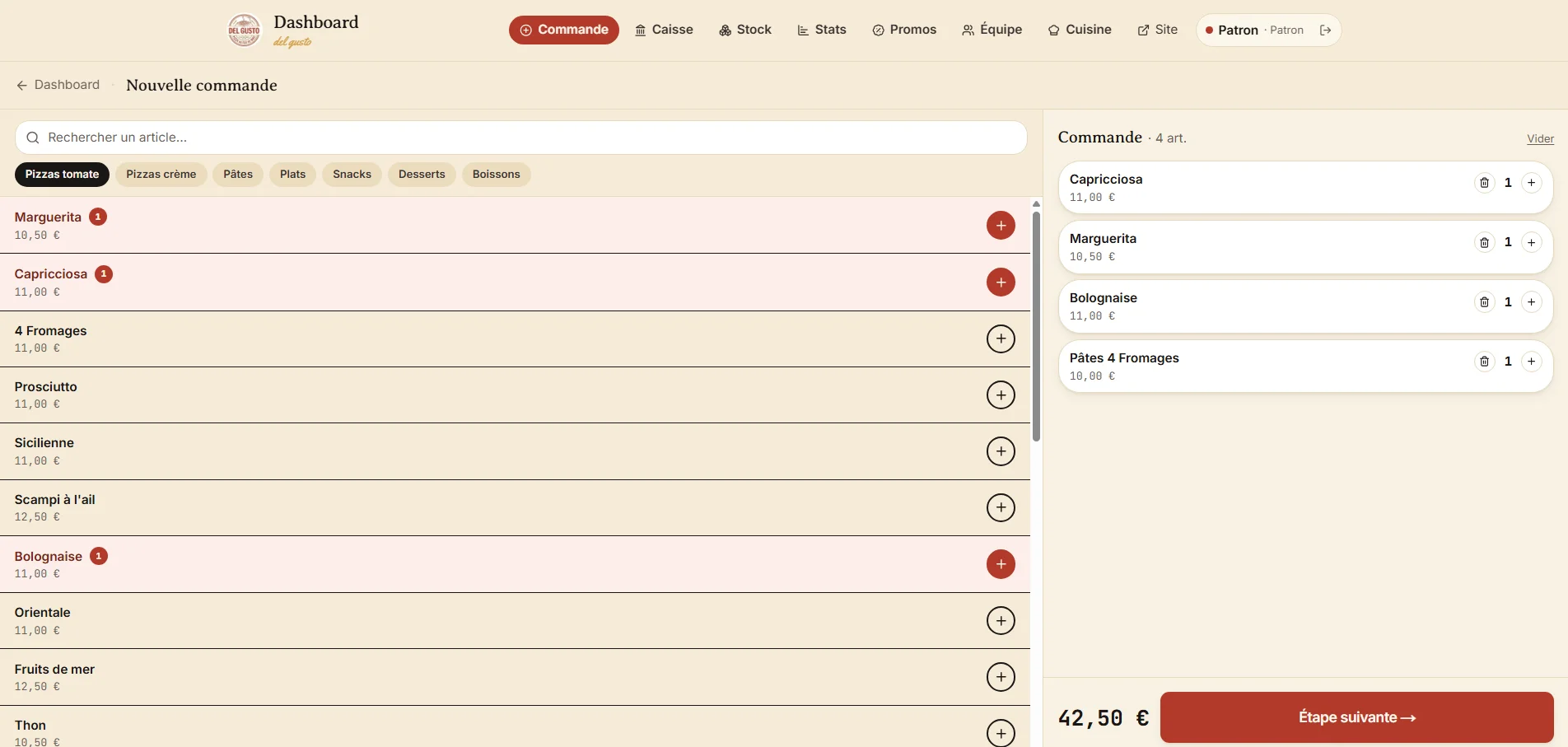
Task: Open the Équipe section
Action: [x=992, y=30]
